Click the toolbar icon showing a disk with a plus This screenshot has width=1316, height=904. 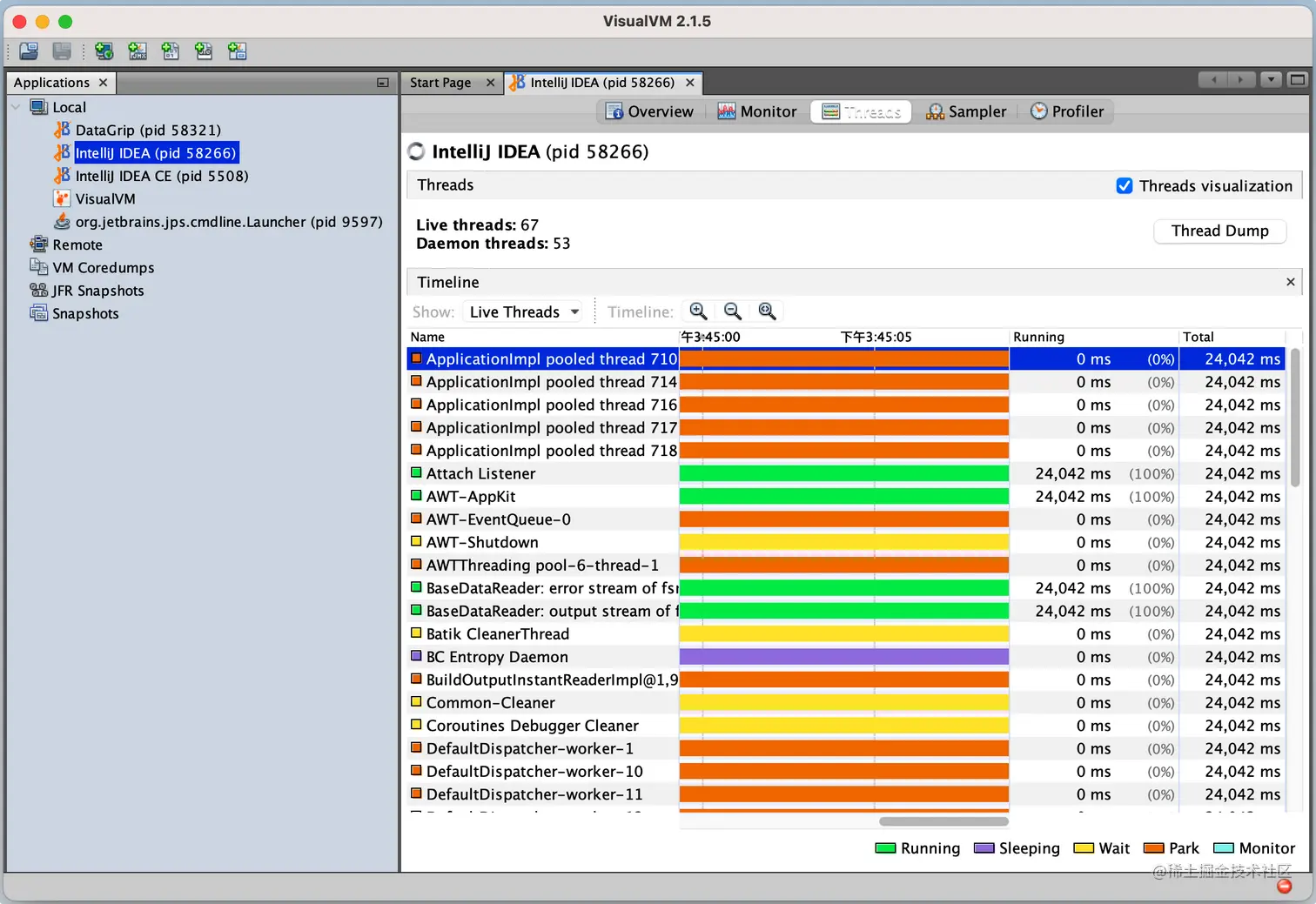[204, 51]
